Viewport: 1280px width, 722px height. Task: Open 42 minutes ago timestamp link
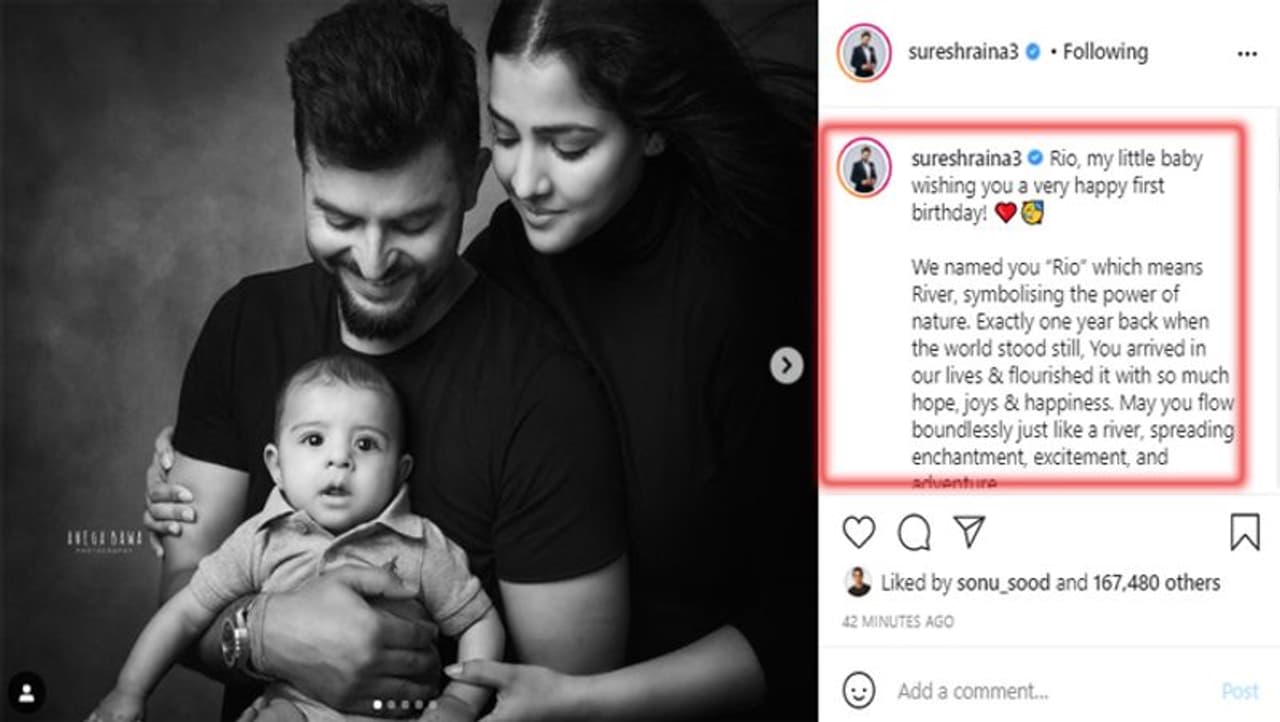(897, 621)
